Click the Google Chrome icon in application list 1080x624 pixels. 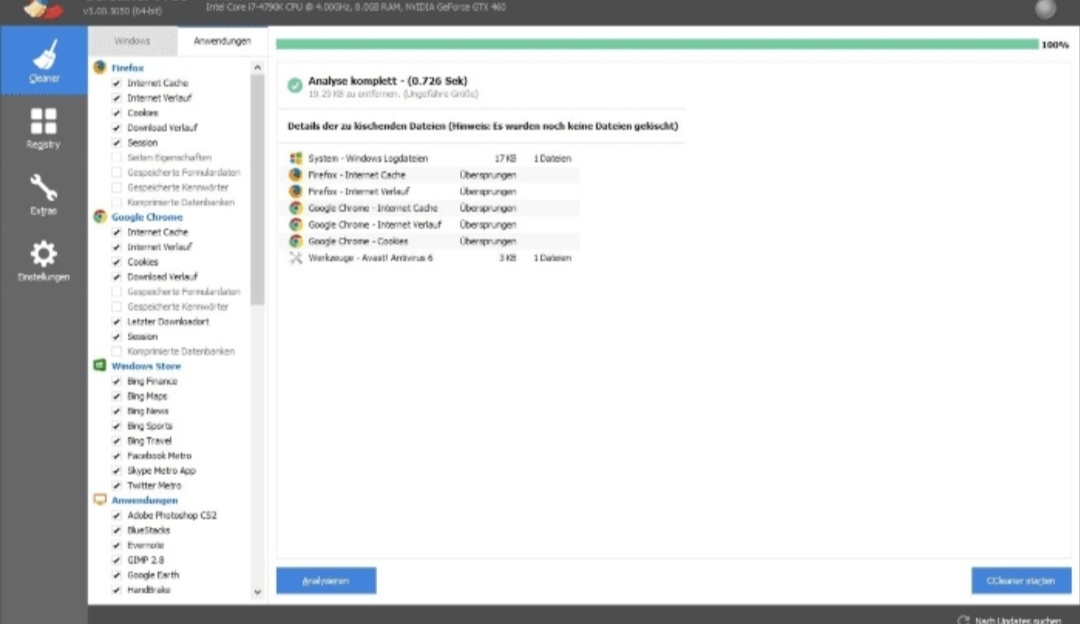[100, 216]
